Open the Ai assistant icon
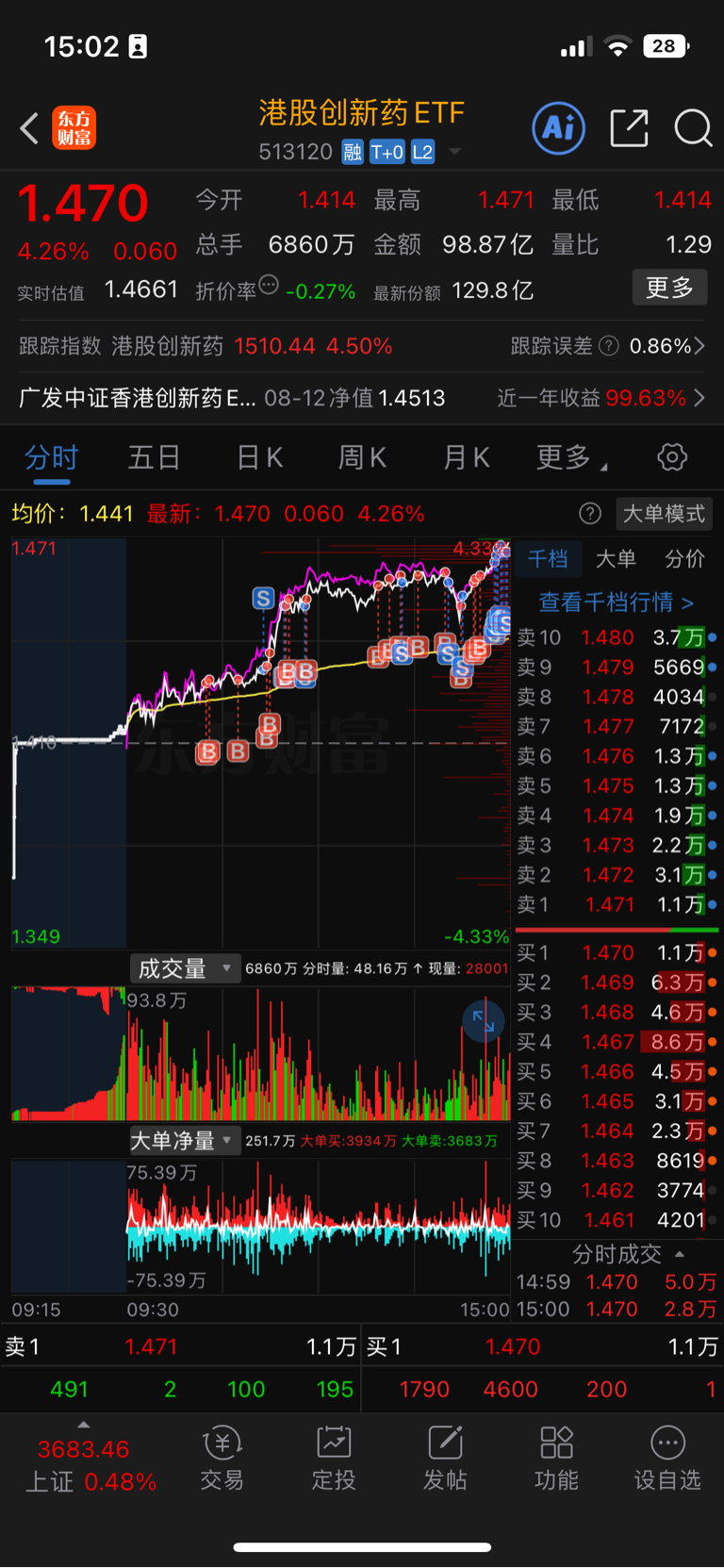 coord(559,128)
